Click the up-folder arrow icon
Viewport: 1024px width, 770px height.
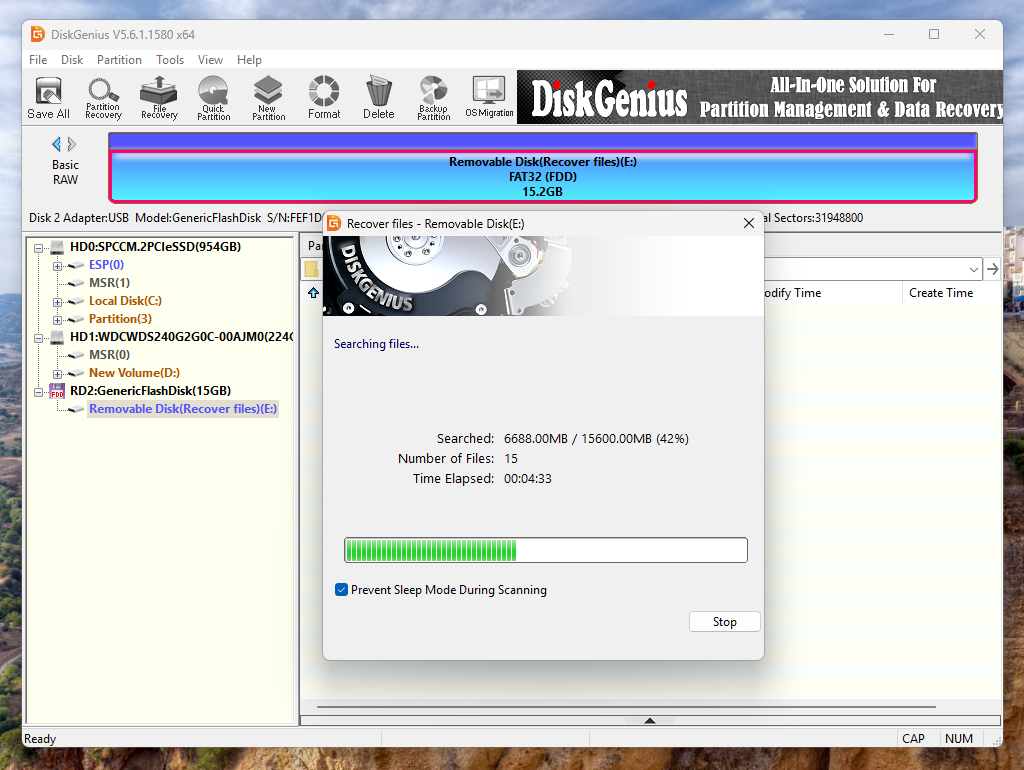[x=313, y=293]
